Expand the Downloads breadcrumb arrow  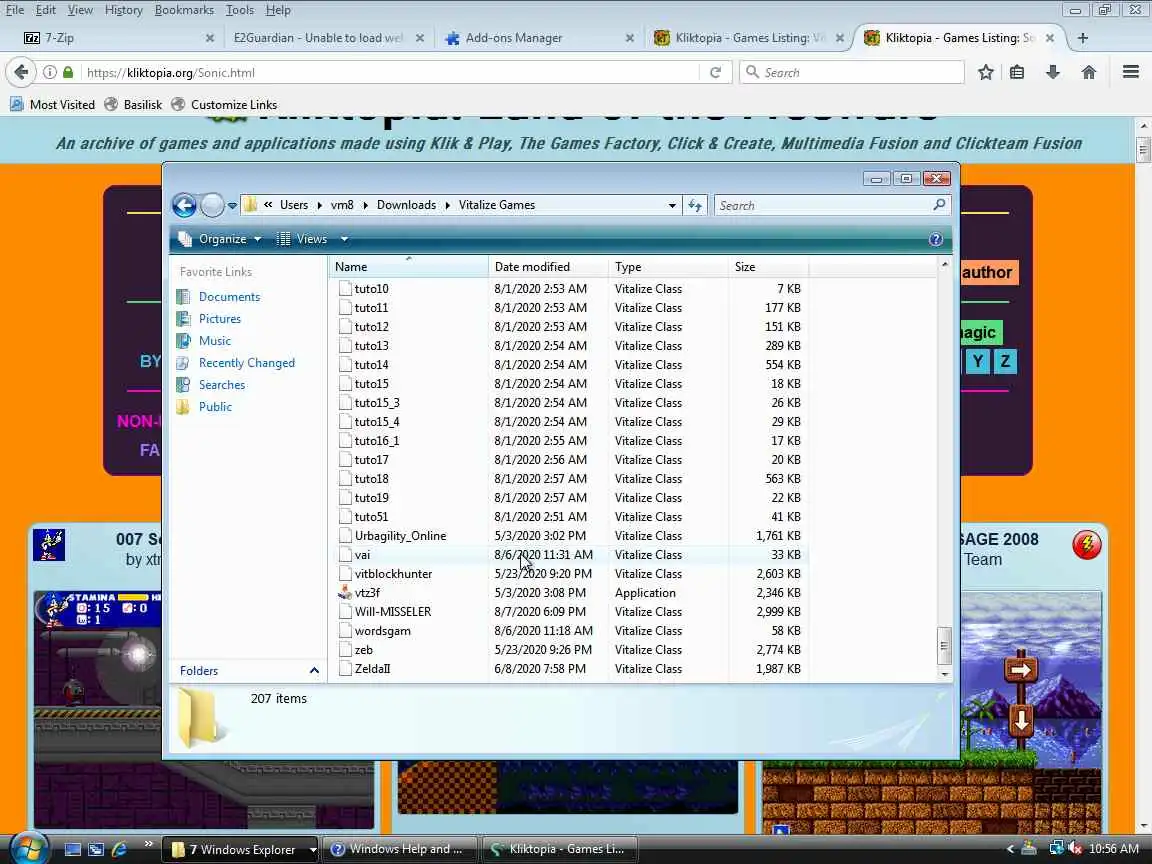coord(447,205)
